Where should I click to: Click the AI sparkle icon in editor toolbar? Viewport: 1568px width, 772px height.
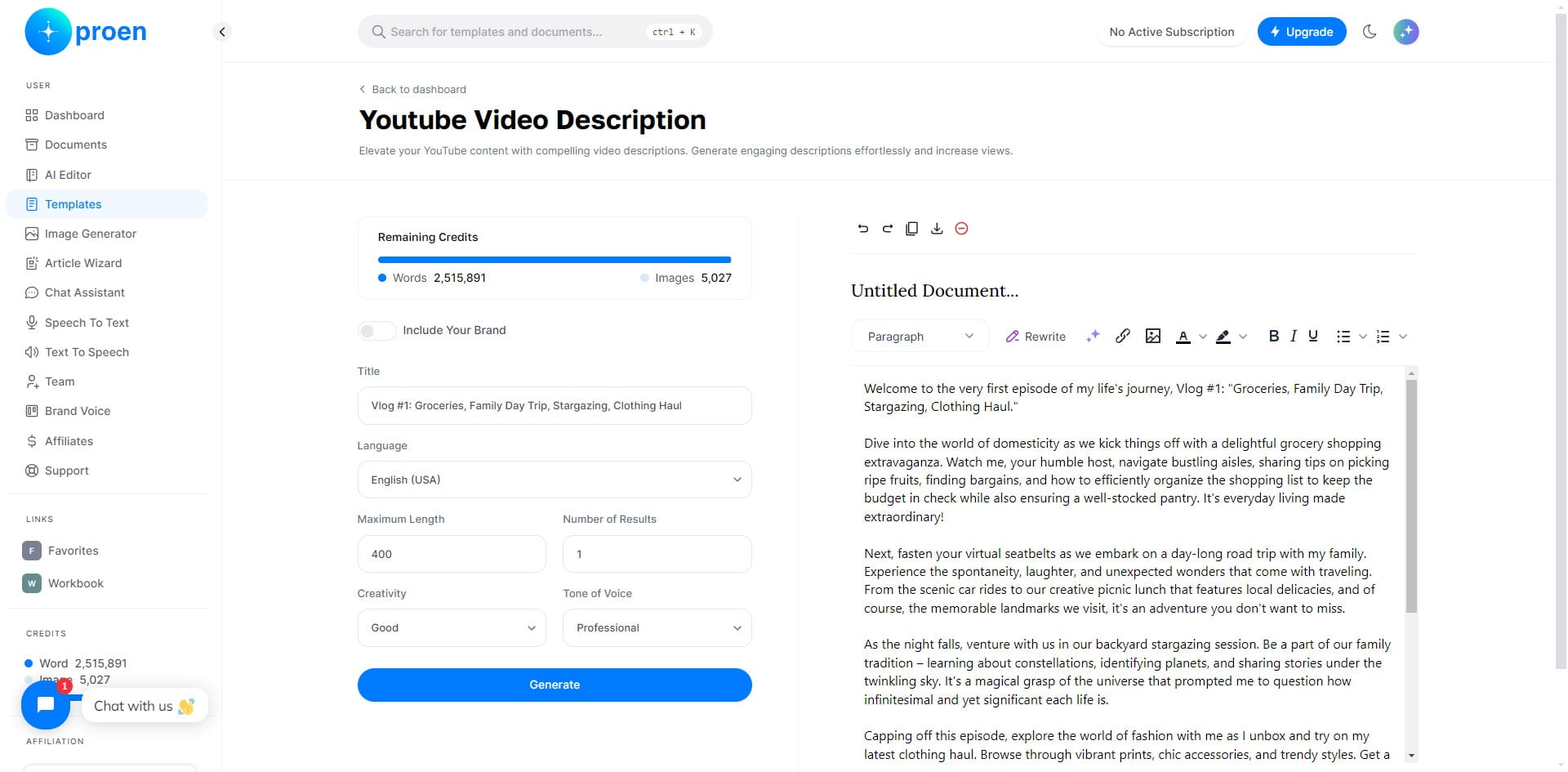click(1093, 336)
